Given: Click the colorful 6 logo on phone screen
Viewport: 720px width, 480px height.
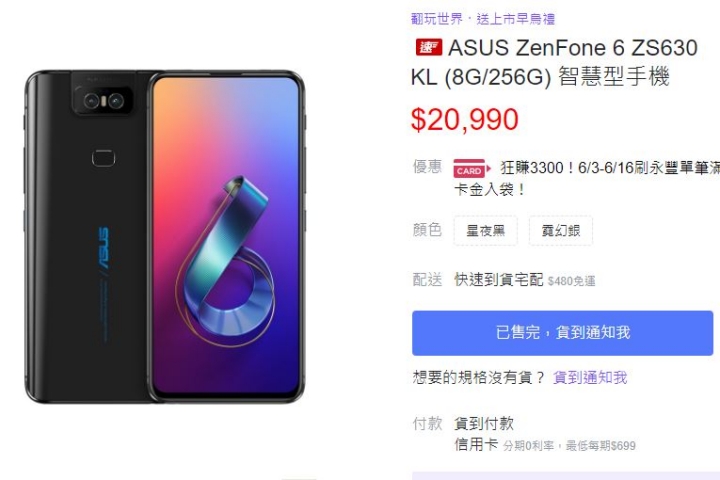Looking at the screenshot, I should [x=225, y=261].
